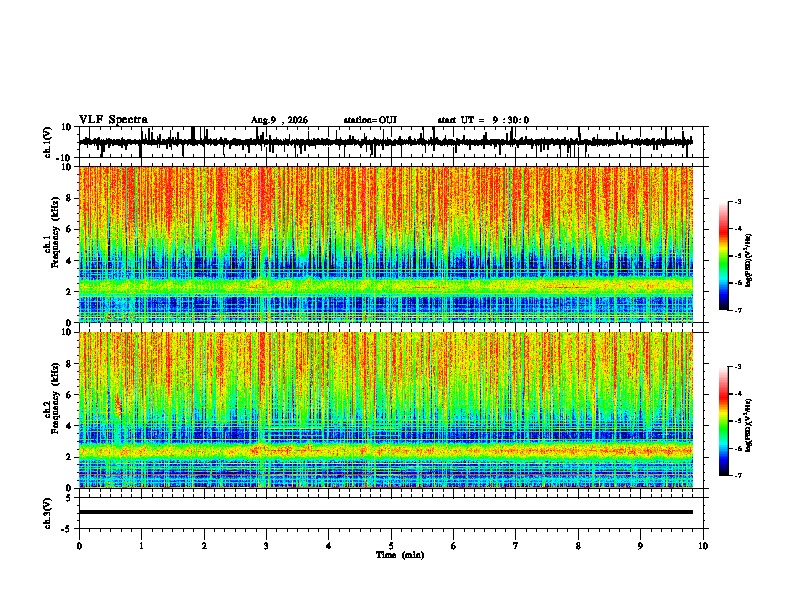Click the ch.2 color bar log(PSD) label
The width and height of the screenshot is (792, 612).
coord(749,425)
